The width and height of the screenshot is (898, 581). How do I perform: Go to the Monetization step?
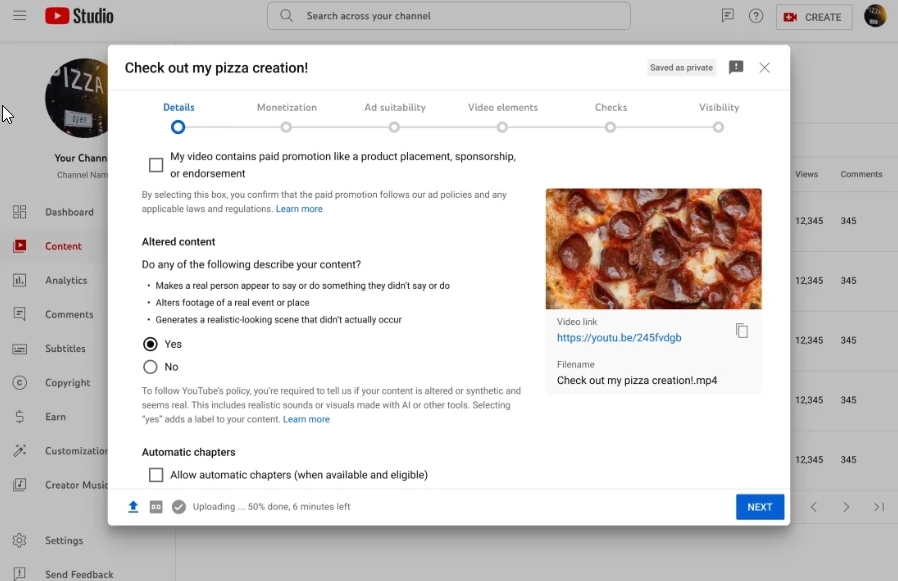(286, 127)
